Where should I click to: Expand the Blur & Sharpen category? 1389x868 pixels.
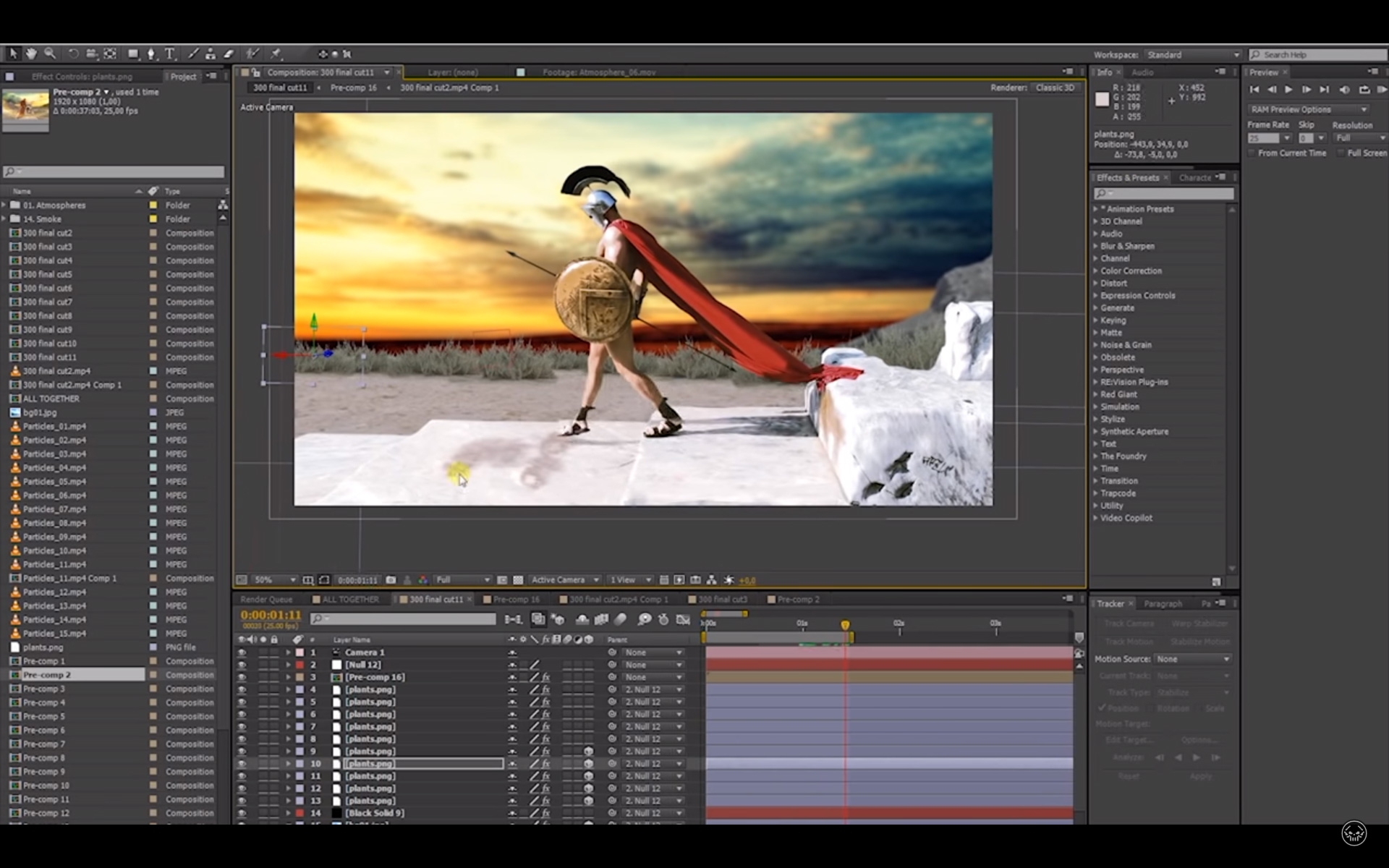pos(1095,246)
